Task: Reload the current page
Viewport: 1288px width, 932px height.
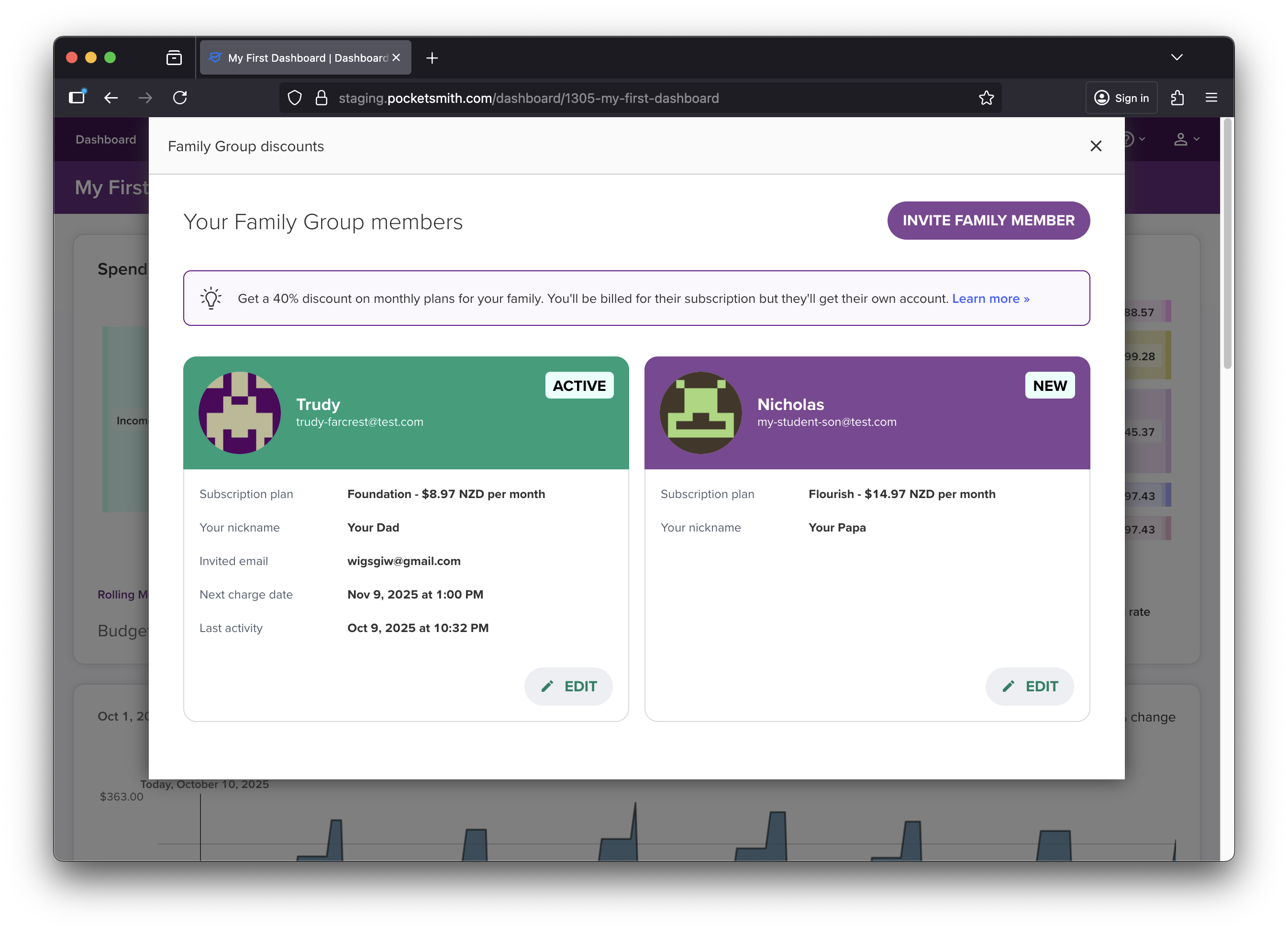Action: click(180, 98)
